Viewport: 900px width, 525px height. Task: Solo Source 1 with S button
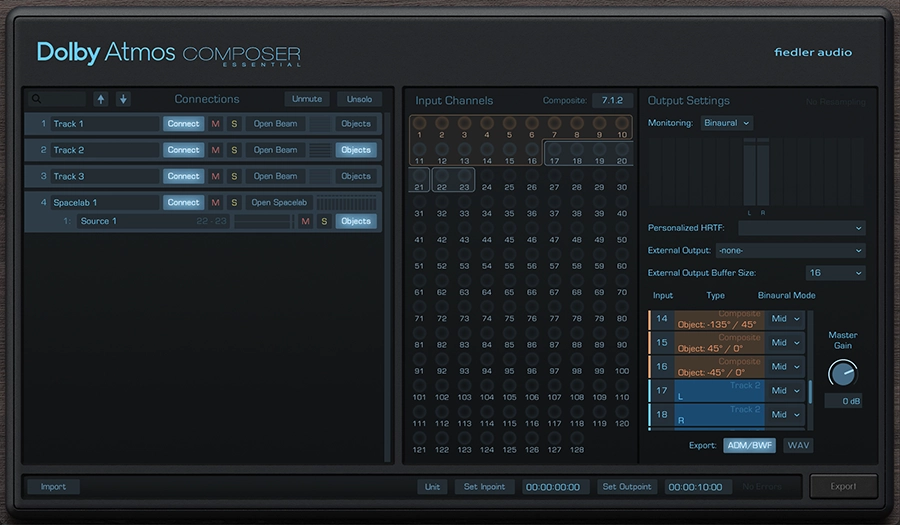[324, 221]
